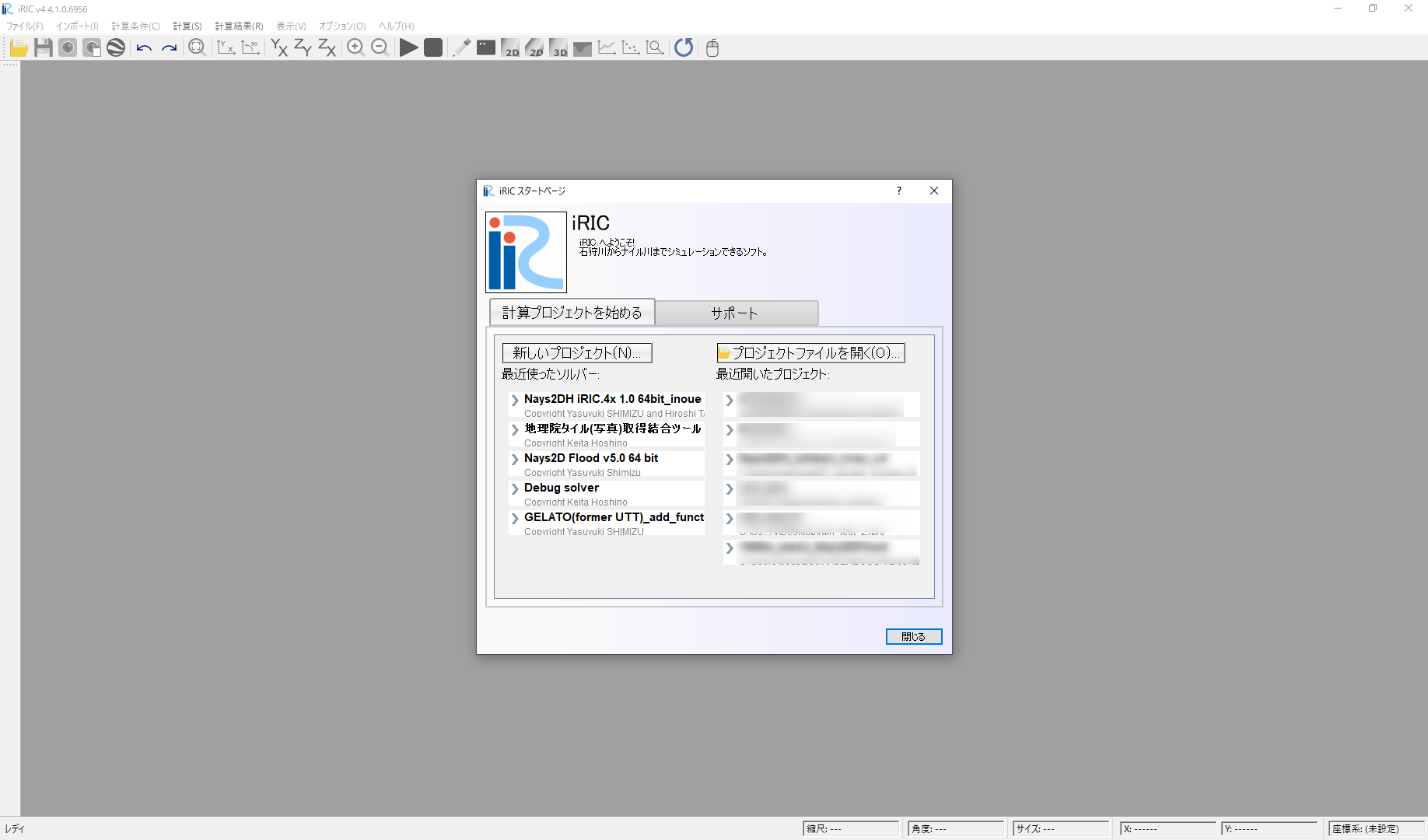Open the 3D post-processing window icon

pyautogui.click(x=558, y=47)
